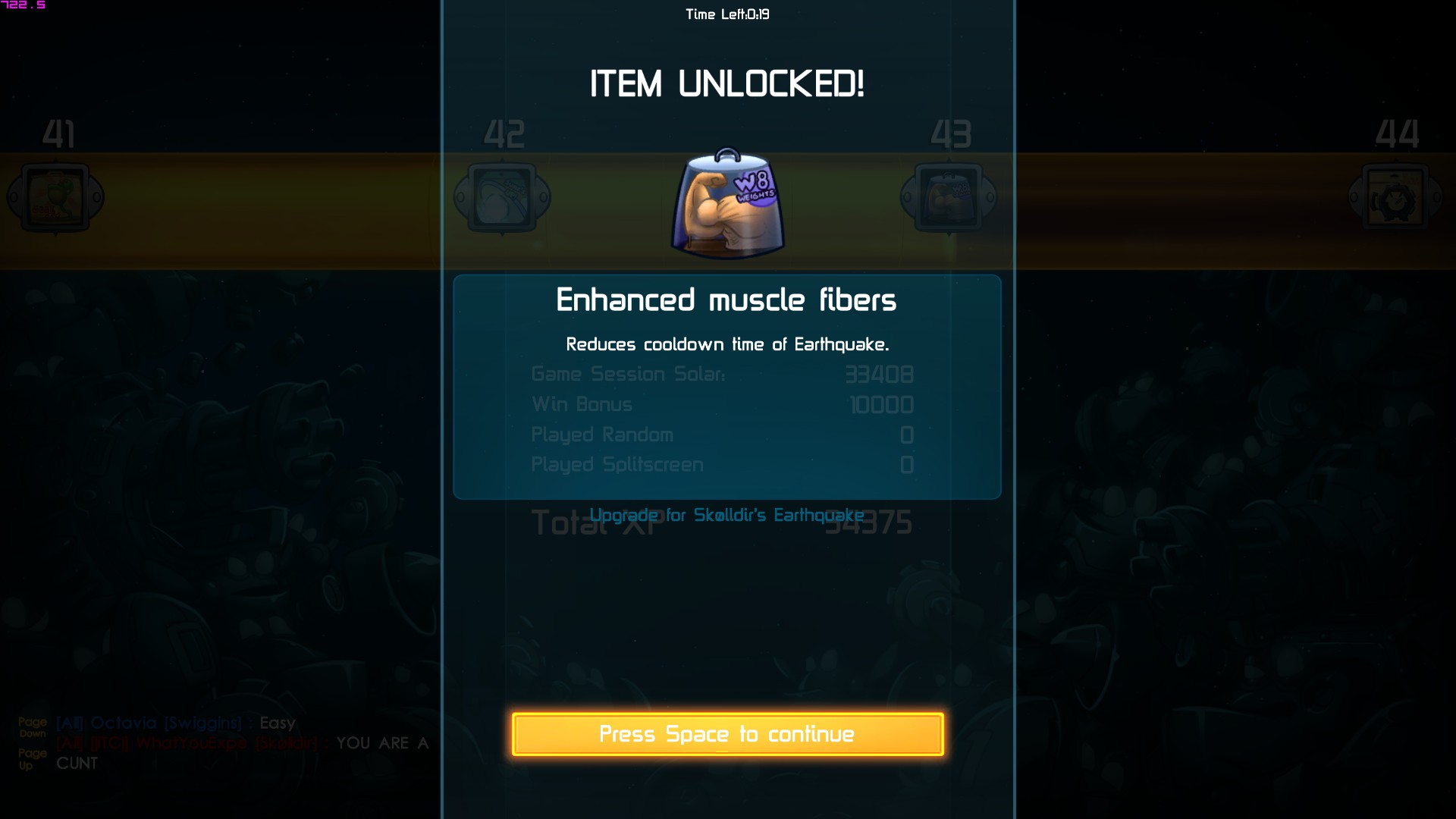Click the Game Session Solar row
Viewport: 1456px width, 819px height.
[x=722, y=374]
